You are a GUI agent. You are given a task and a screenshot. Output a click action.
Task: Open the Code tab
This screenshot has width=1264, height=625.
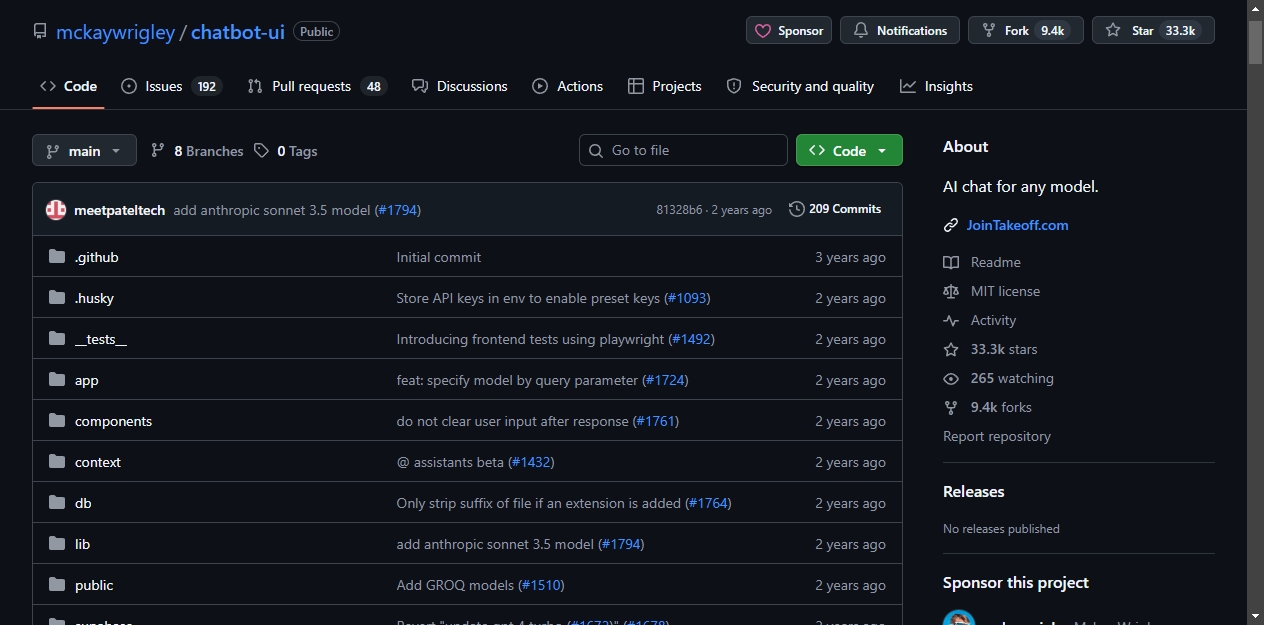click(68, 86)
